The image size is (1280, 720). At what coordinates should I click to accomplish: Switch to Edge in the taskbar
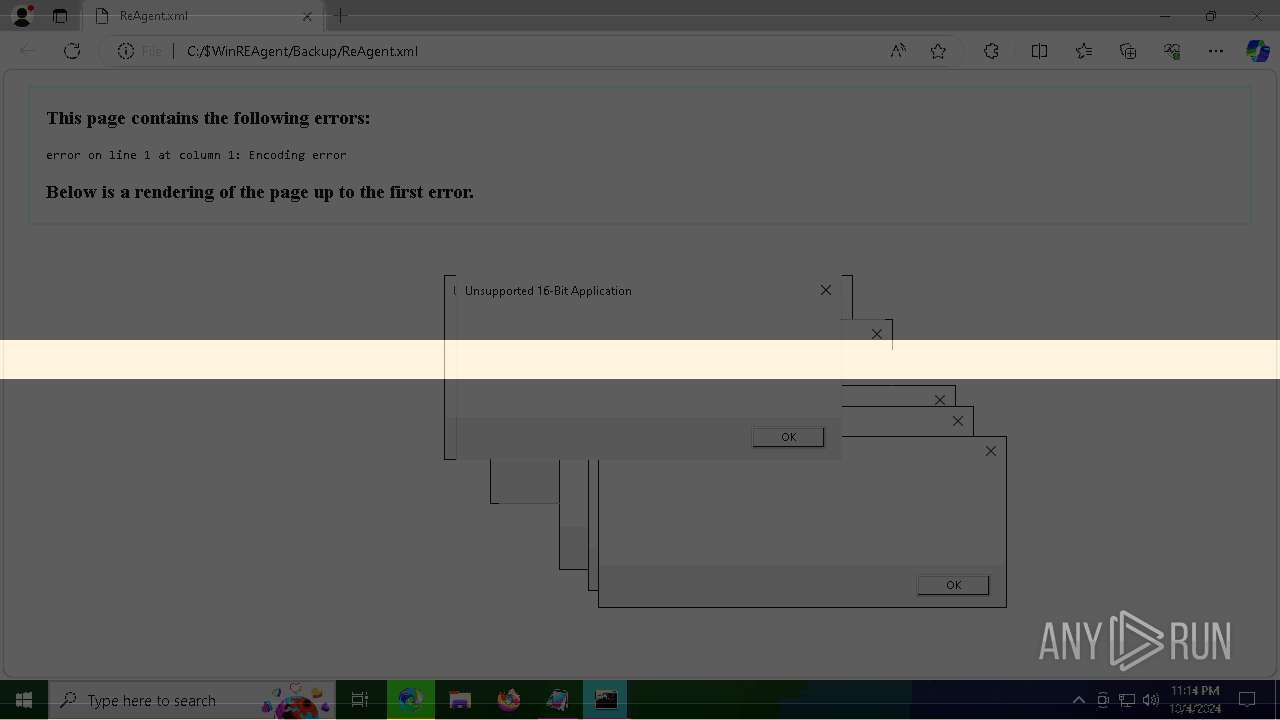click(x=411, y=700)
